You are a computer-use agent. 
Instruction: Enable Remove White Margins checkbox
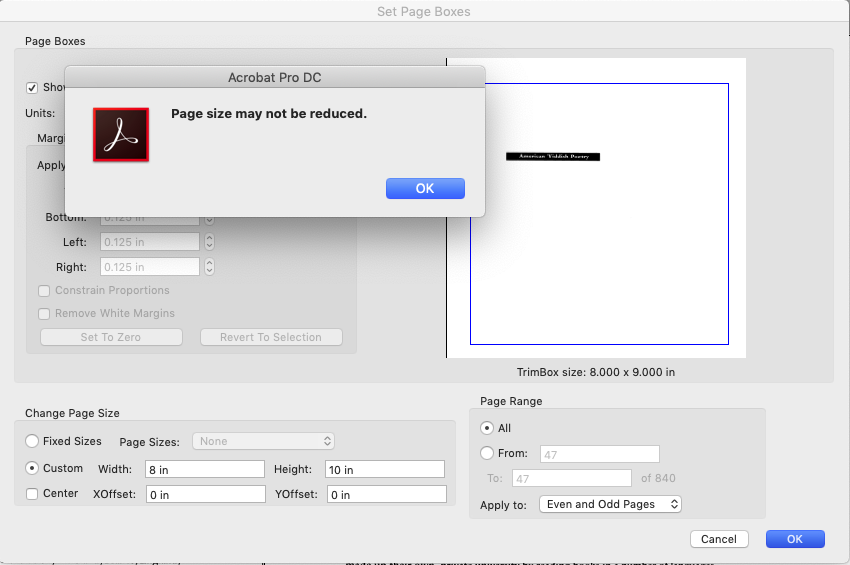44,313
